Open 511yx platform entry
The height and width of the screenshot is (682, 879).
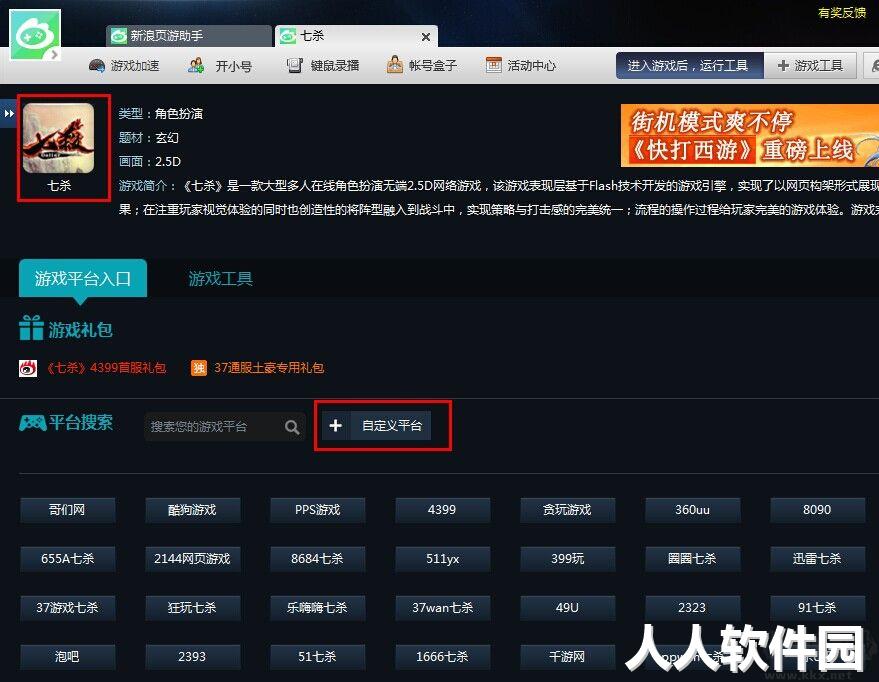click(x=442, y=559)
